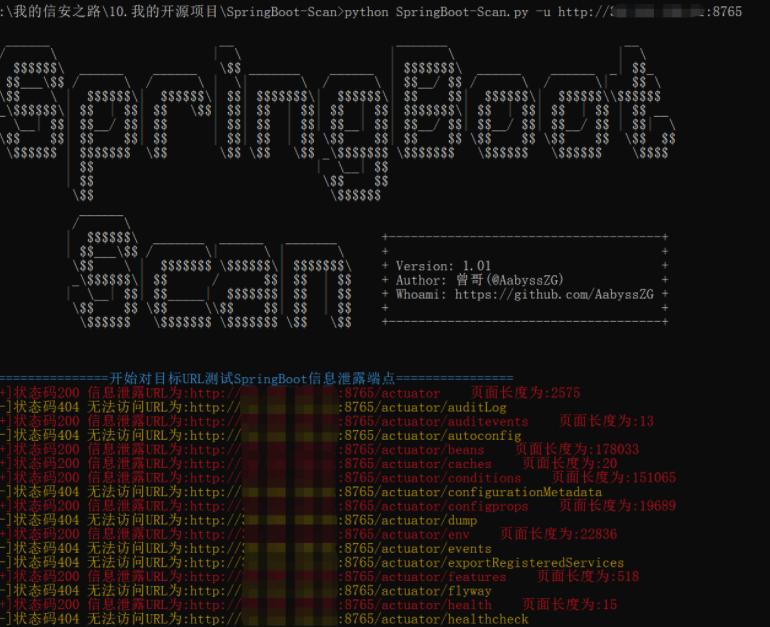This screenshot has width=770, height=627.
Task: Click the actuator/events 404 line
Action: pos(246,548)
